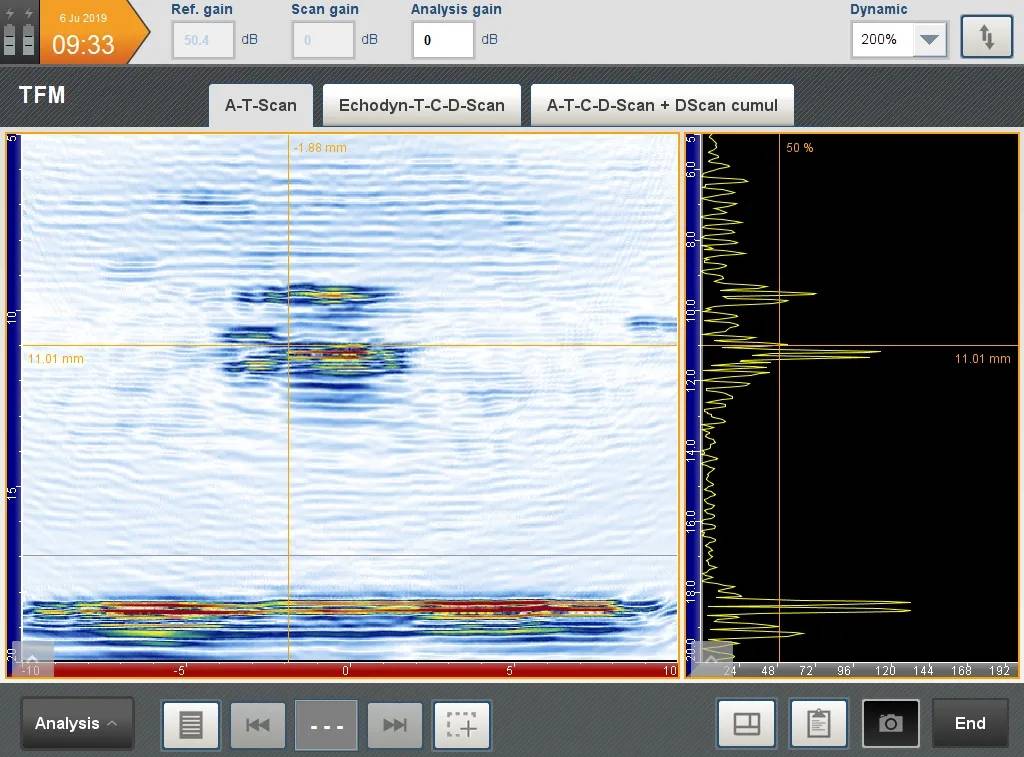Click the Analysis gain input field

click(442, 40)
